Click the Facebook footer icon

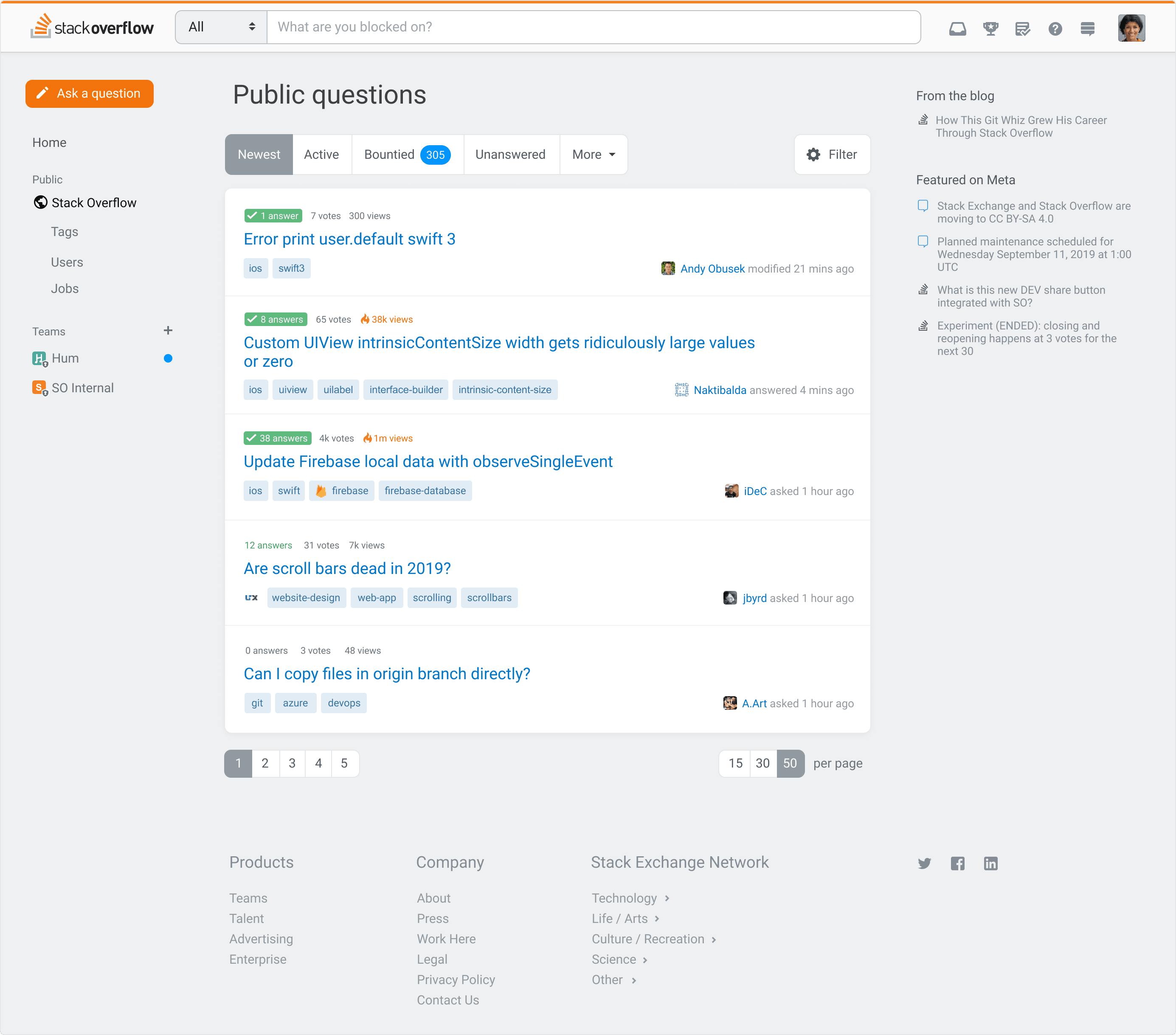point(957,863)
